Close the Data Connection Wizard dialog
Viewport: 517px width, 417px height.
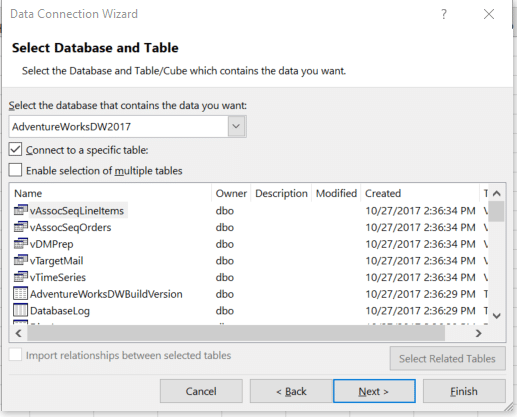tap(489, 14)
